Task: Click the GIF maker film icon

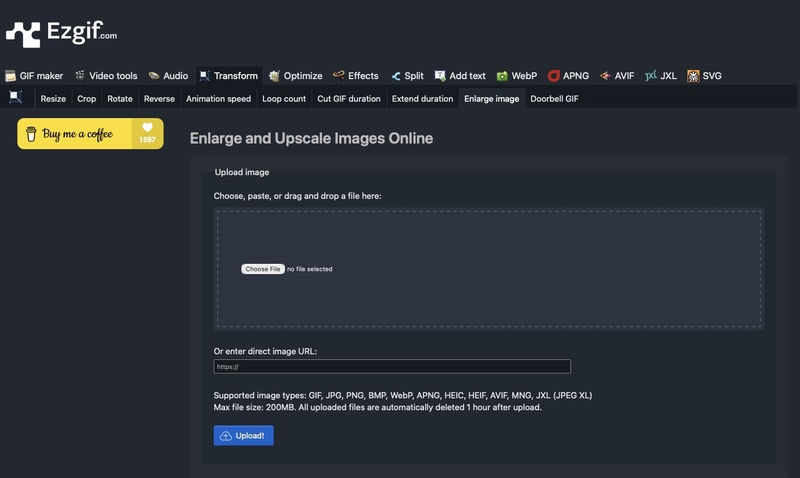Action: pos(10,76)
